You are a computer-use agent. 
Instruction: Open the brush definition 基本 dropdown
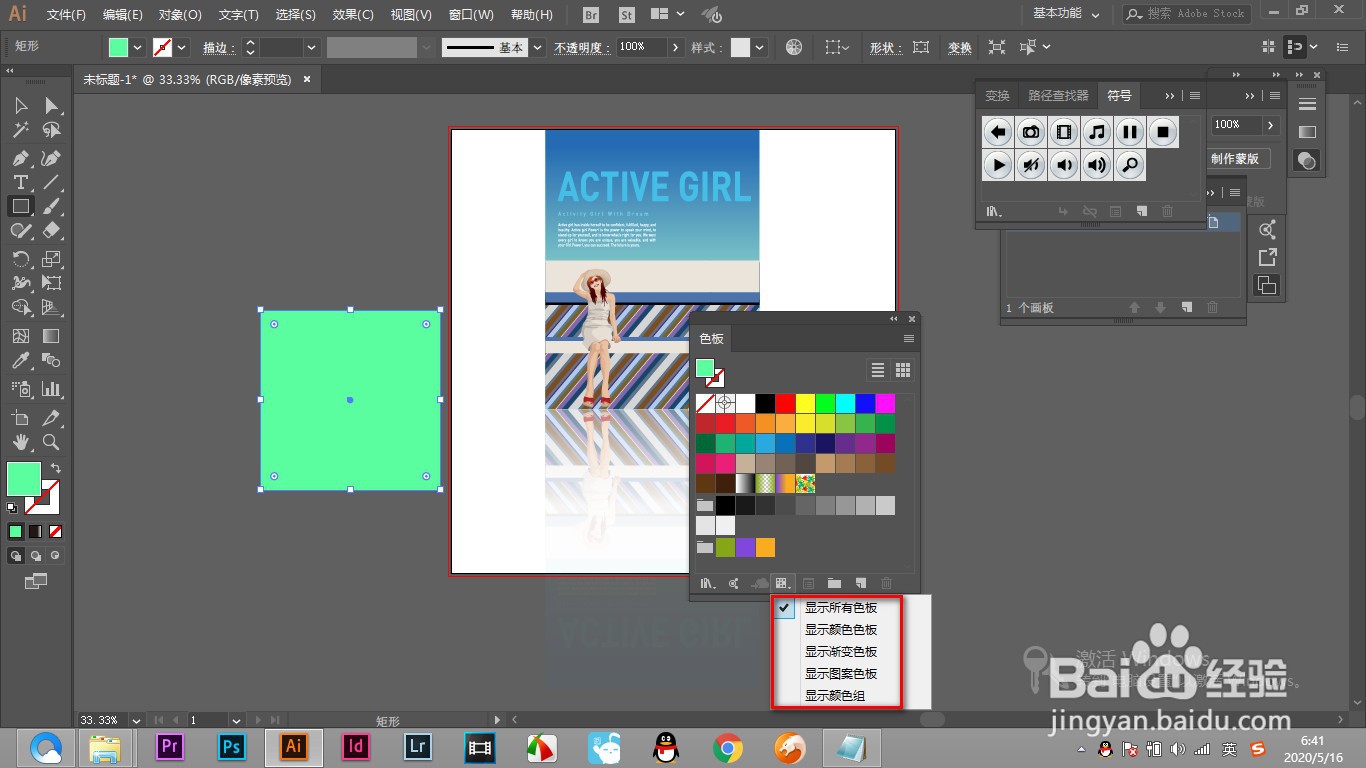click(x=538, y=47)
